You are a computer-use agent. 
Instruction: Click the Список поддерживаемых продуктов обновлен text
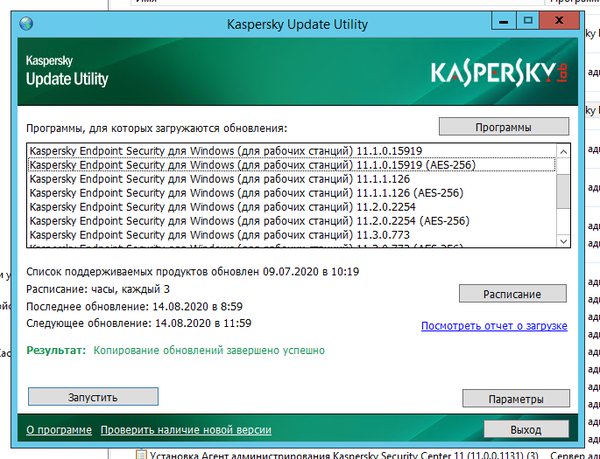pyautogui.click(x=192, y=272)
